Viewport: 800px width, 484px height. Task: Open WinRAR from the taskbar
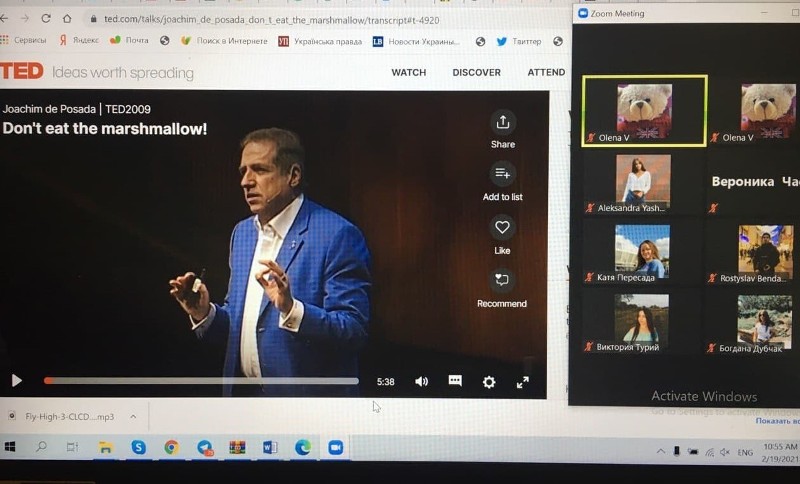click(237, 447)
